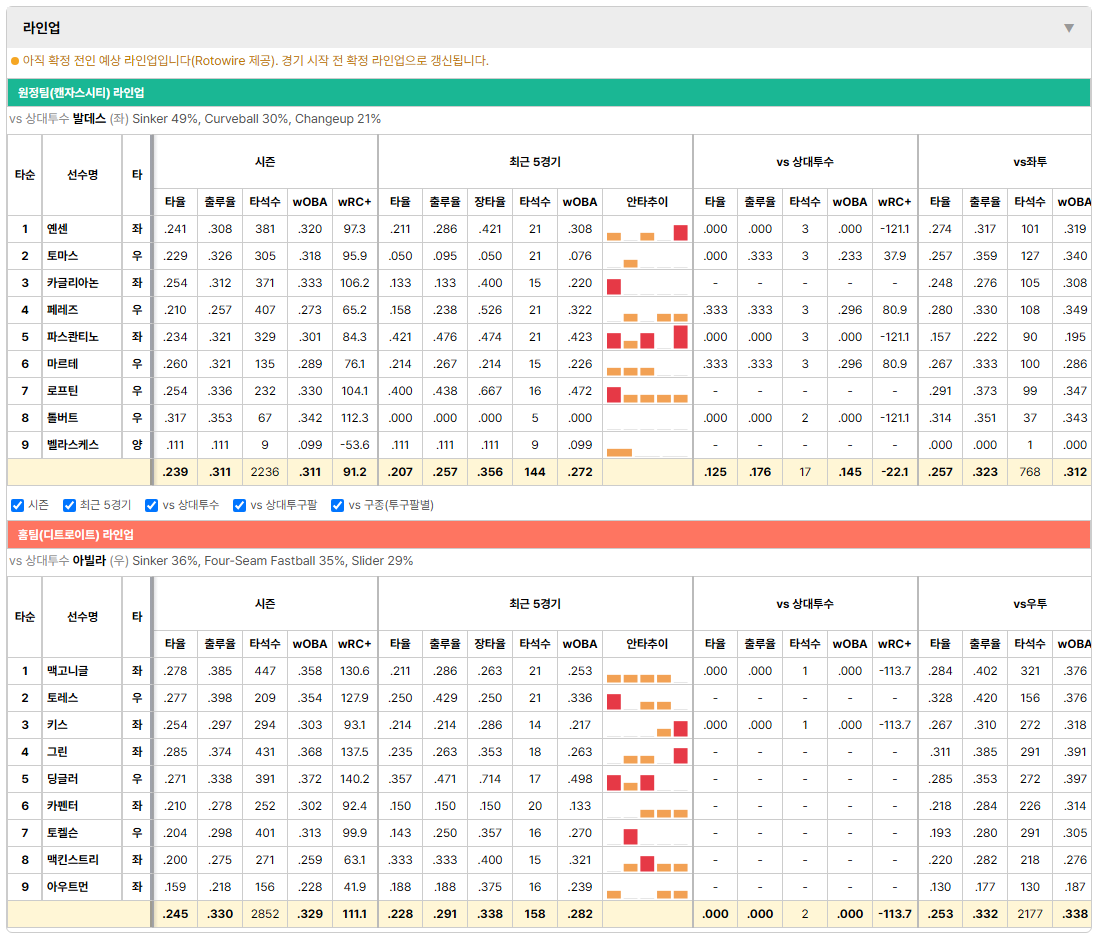
Task: Select player name 페레즈
Action: (62, 310)
